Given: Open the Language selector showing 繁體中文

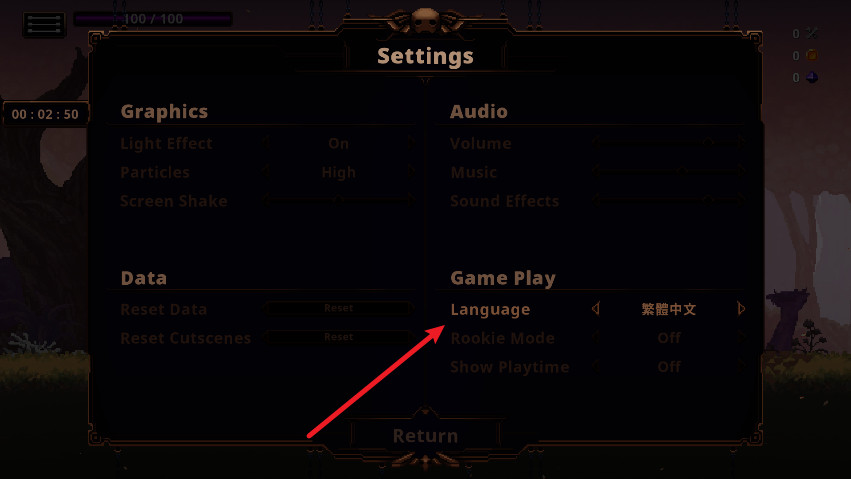Looking at the screenshot, I should 669,309.
